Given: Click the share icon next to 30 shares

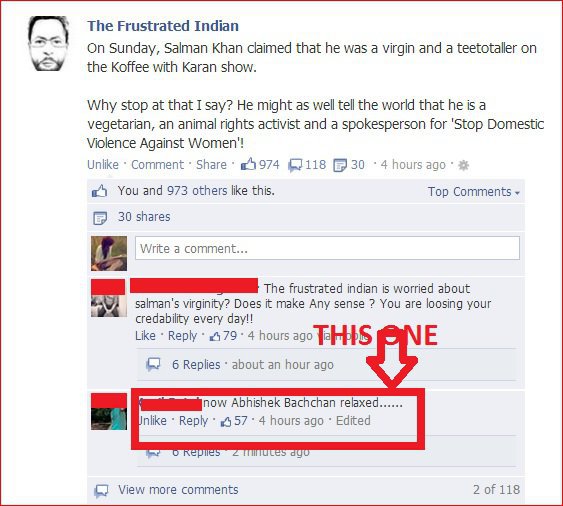Looking at the screenshot, I should point(100,218).
